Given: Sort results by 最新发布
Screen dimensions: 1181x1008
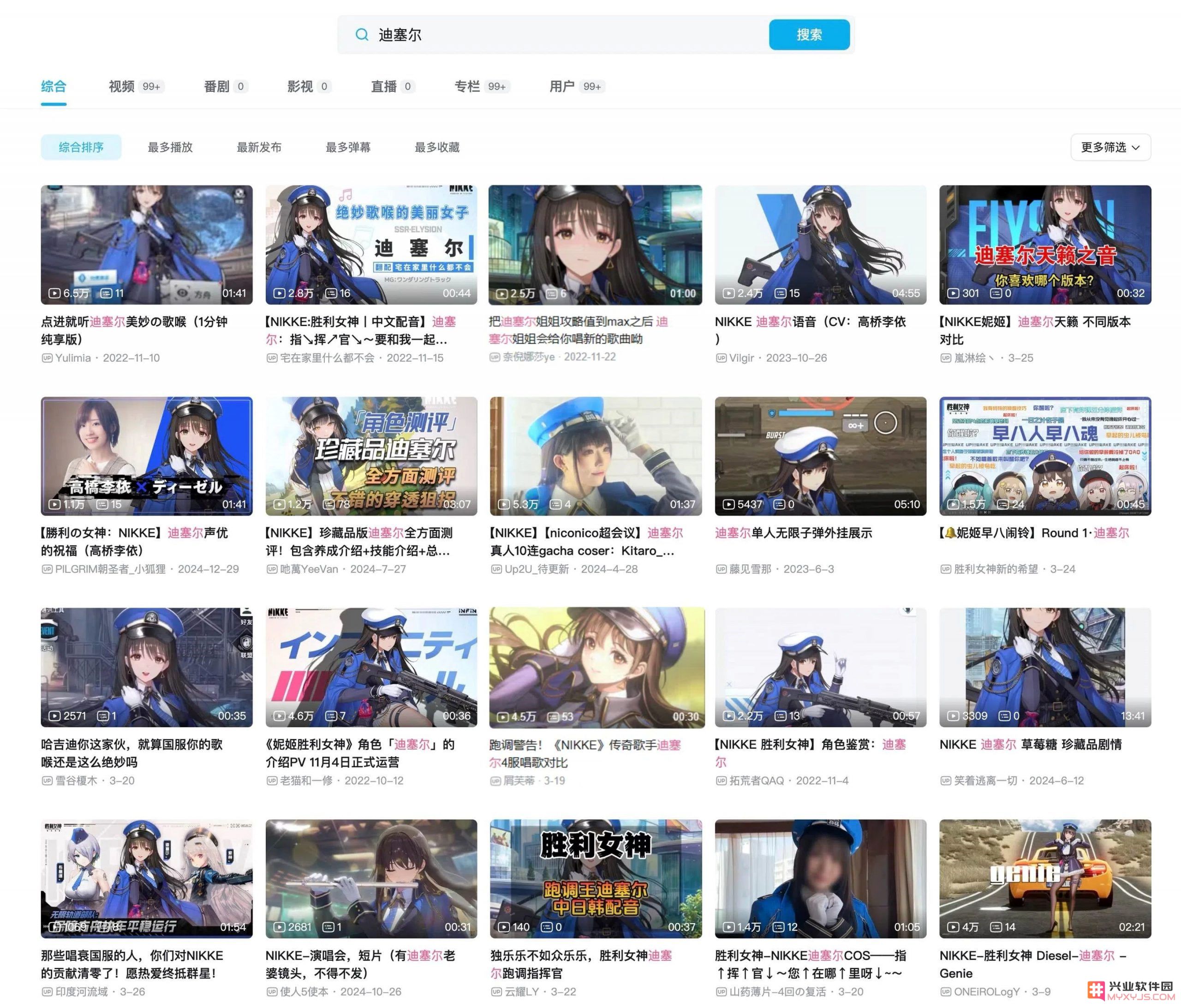Looking at the screenshot, I should point(259,147).
